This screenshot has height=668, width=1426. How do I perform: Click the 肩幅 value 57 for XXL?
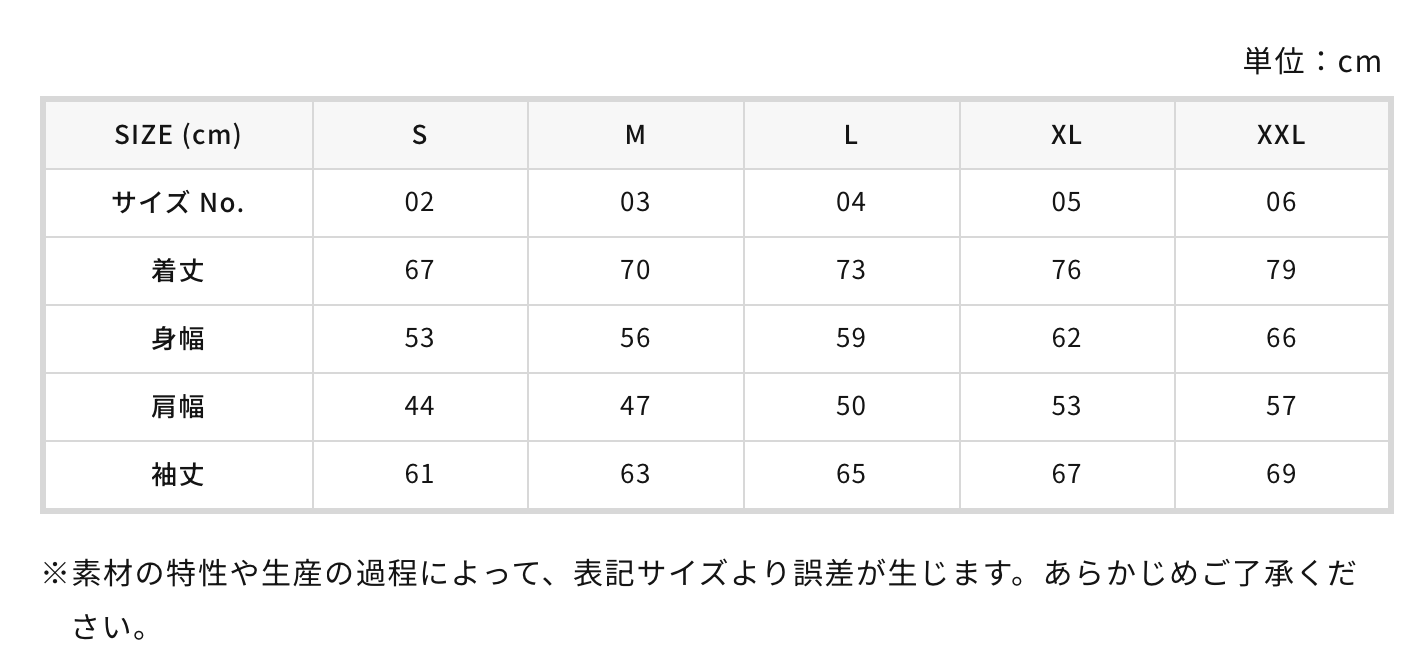pos(1281,406)
